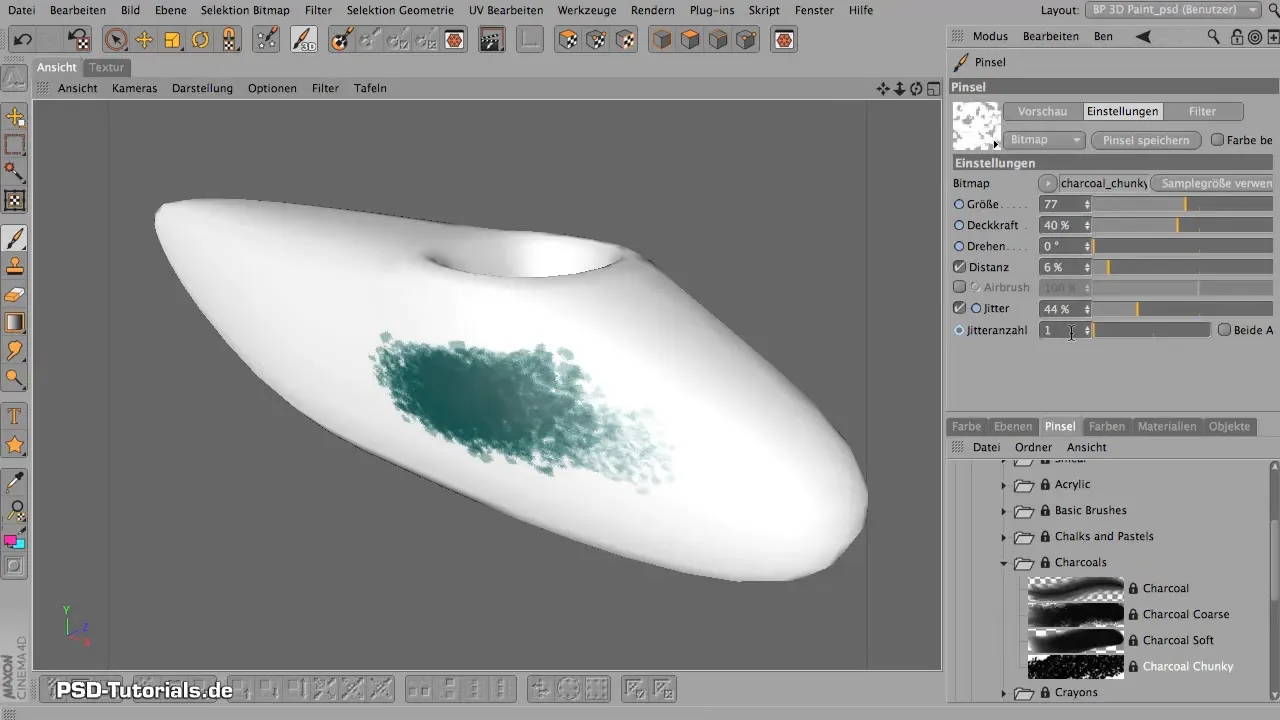Click the foreground/background color swatch icon
Image resolution: width=1280 pixels, height=720 pixels.
pyautogui.click(x=15, y=541)
